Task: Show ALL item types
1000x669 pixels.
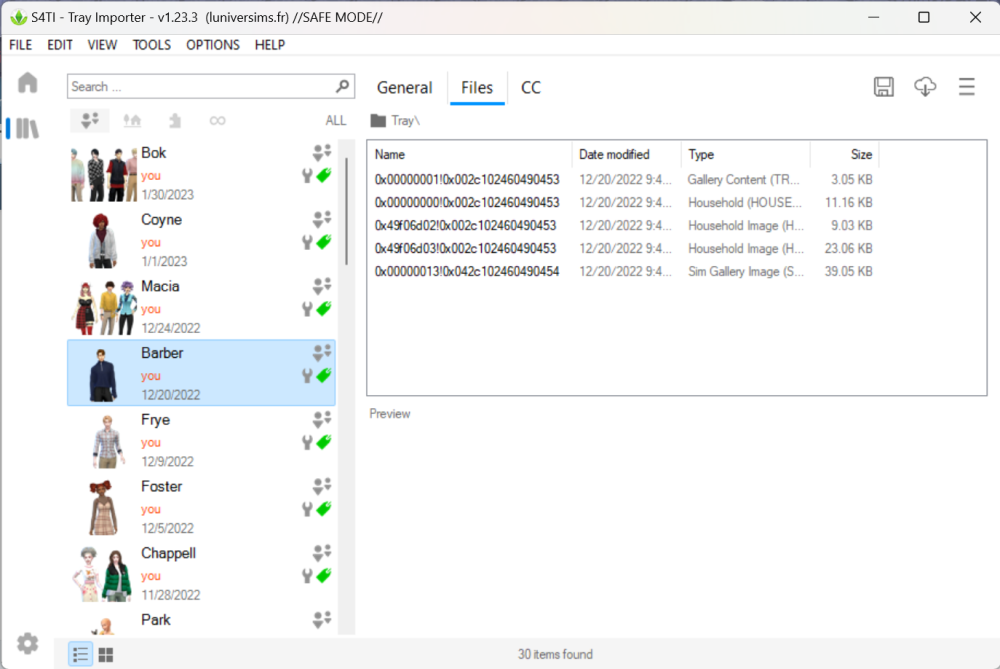Action: click(335, 121)
